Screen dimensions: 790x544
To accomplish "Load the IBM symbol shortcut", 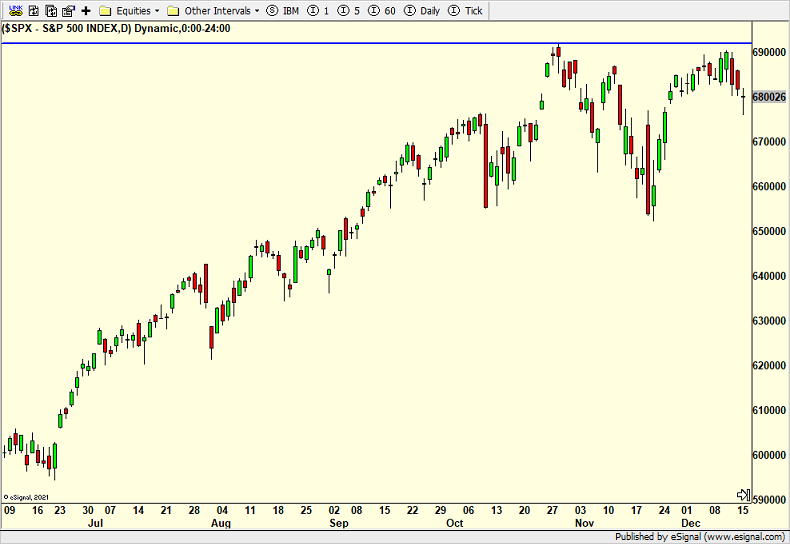I will pos(283,11).
